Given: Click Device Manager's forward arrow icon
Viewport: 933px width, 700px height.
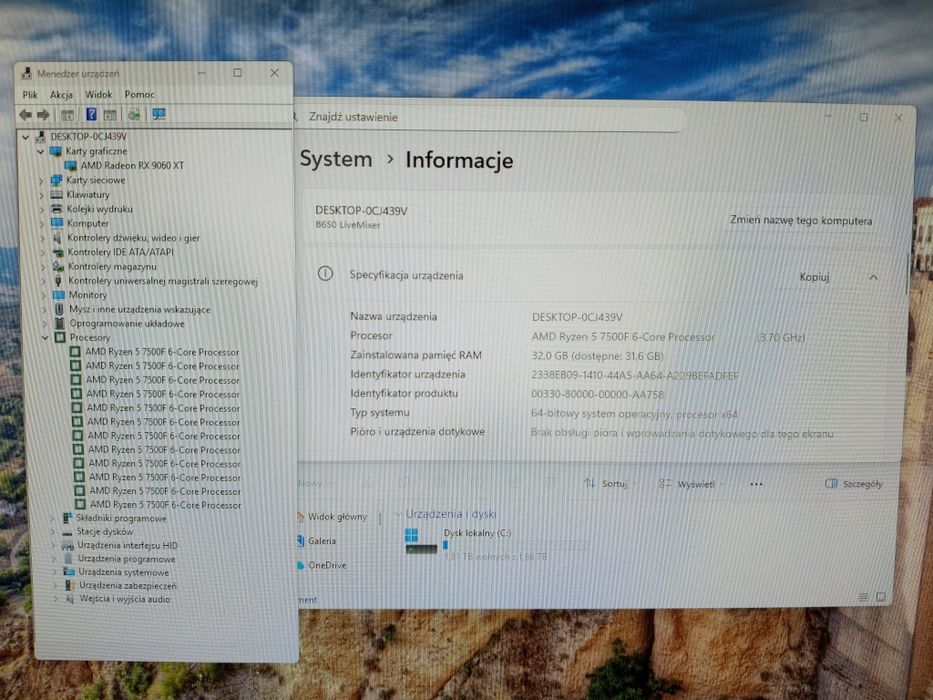Looking at the screenshot, I should 43,114.
